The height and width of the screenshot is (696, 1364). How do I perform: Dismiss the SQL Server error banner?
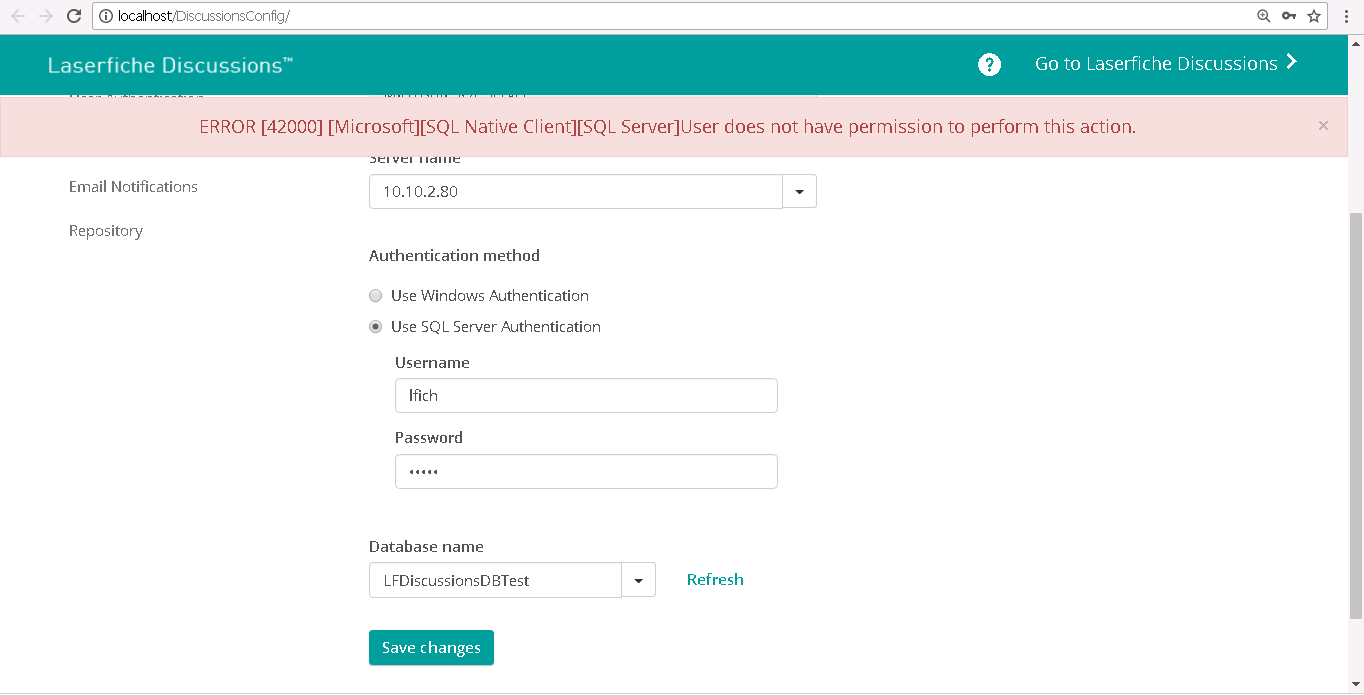click(1323, 126)
